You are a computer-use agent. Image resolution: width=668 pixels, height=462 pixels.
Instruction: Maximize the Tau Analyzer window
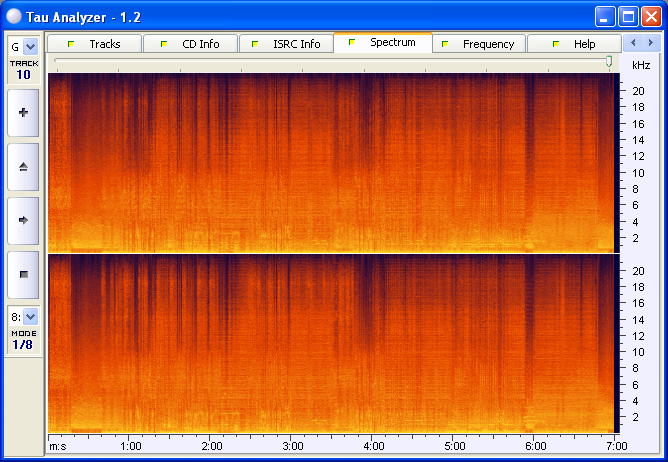tap(628, 16)
